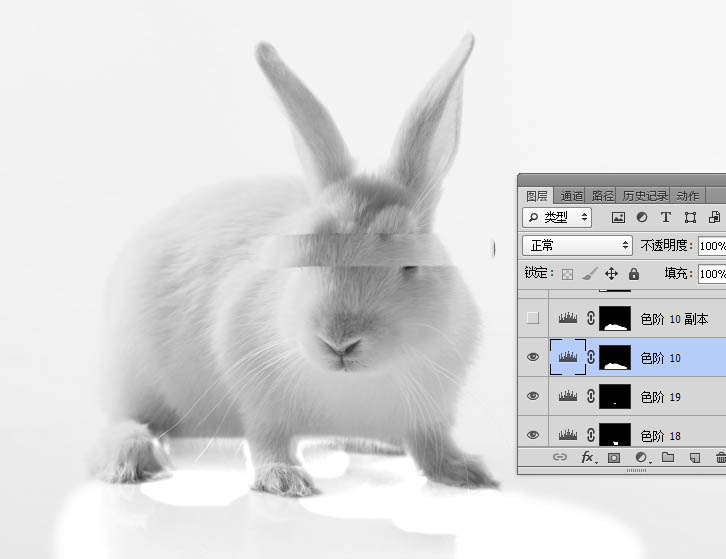Click the 不透明度 value field
This screenshot has width=726, height=559.
click(712, 245)
